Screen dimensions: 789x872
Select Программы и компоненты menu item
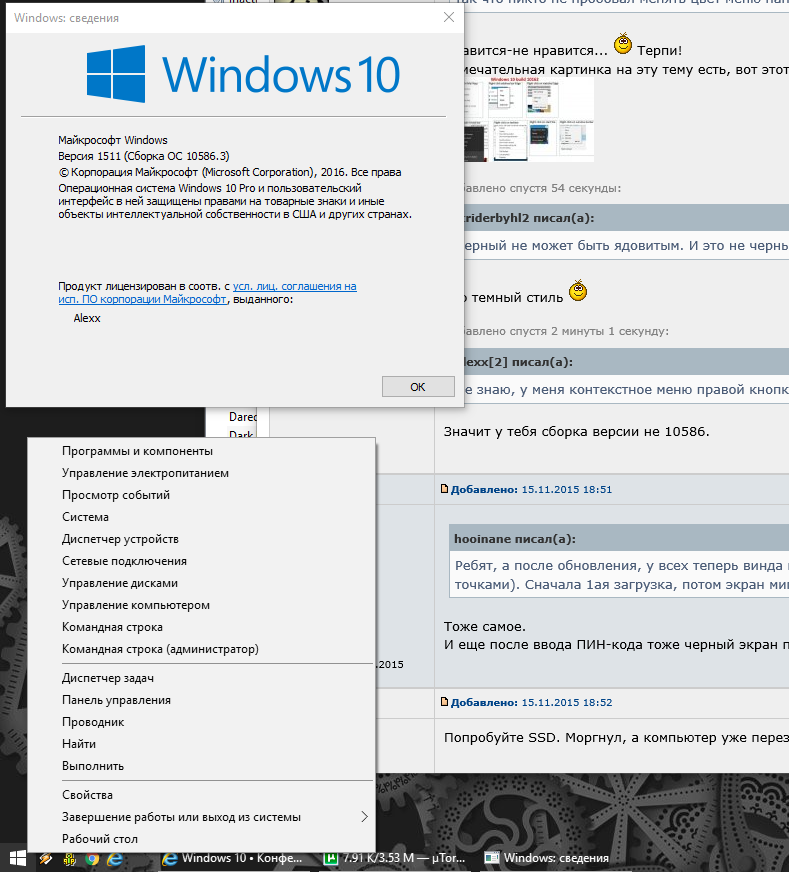(201, 451)
